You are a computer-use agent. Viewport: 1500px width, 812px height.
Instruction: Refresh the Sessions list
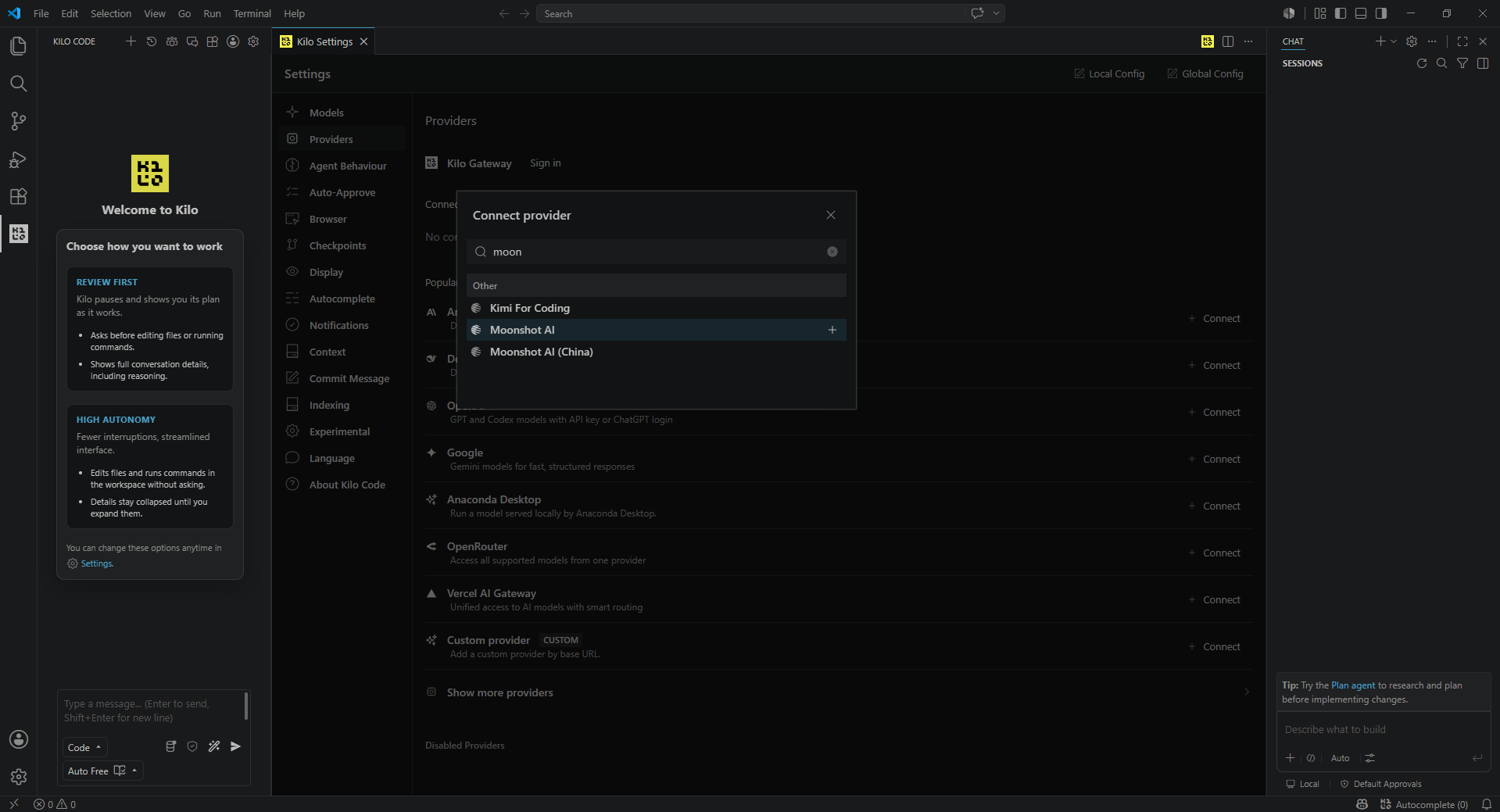point(1422,63)
